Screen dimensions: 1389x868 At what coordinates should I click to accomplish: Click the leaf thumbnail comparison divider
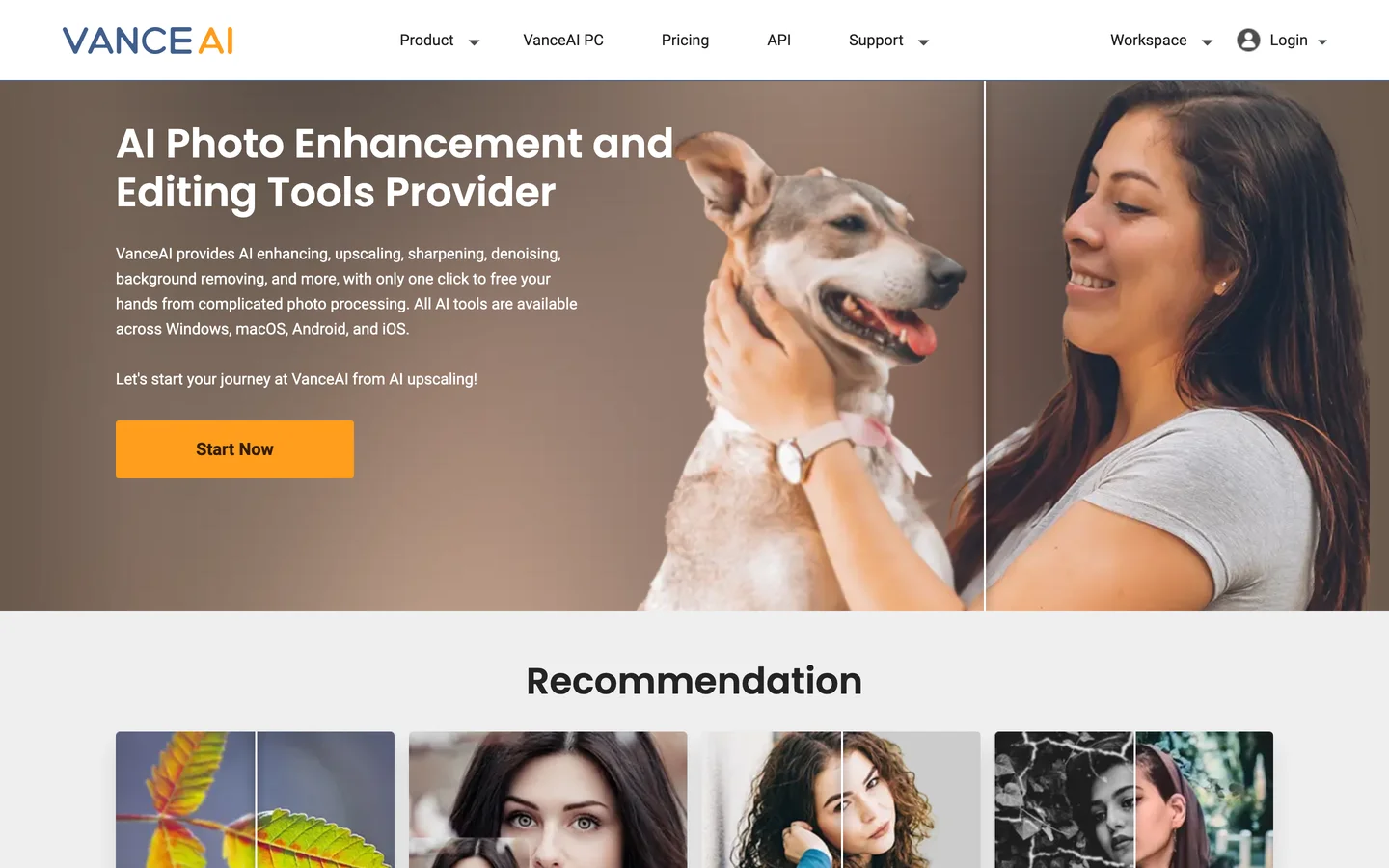[256, 800]
